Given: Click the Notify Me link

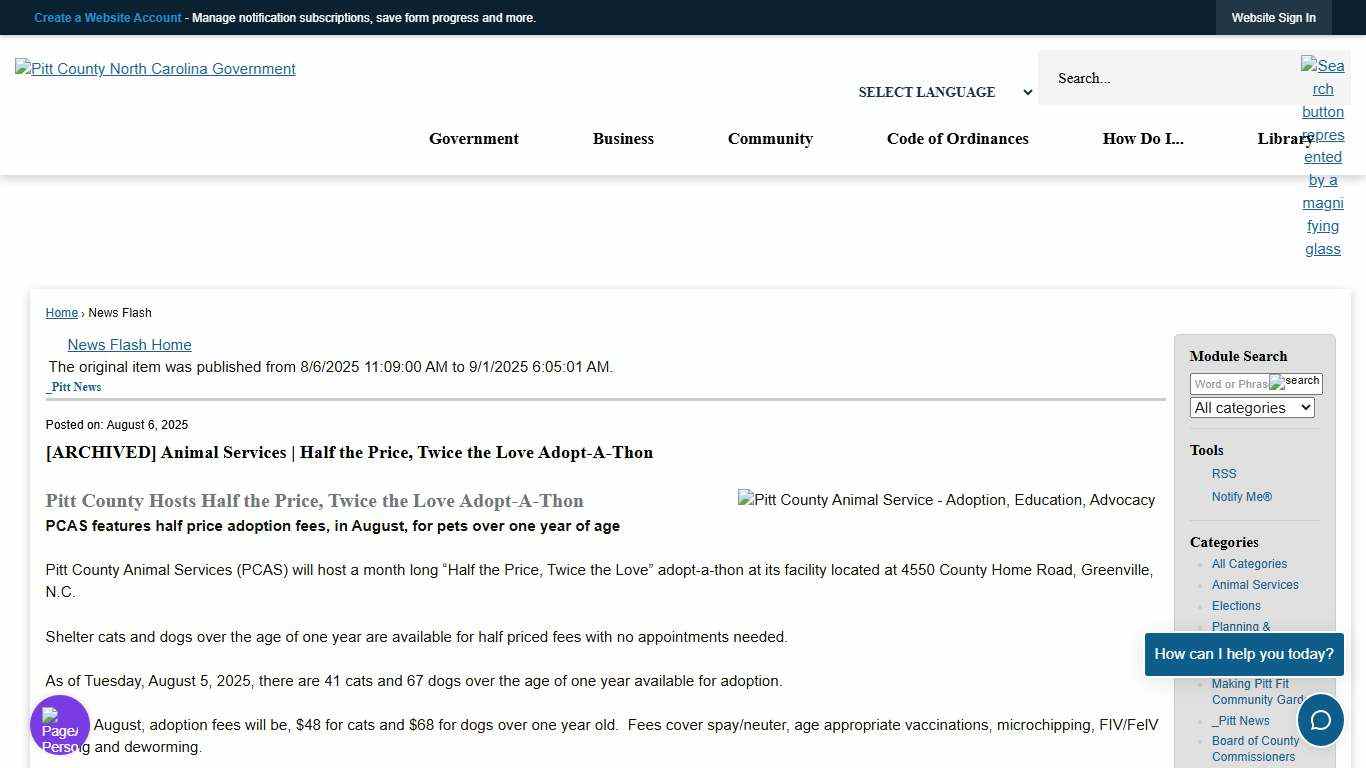Looking at the screenshot, I should coord(1241,497).
